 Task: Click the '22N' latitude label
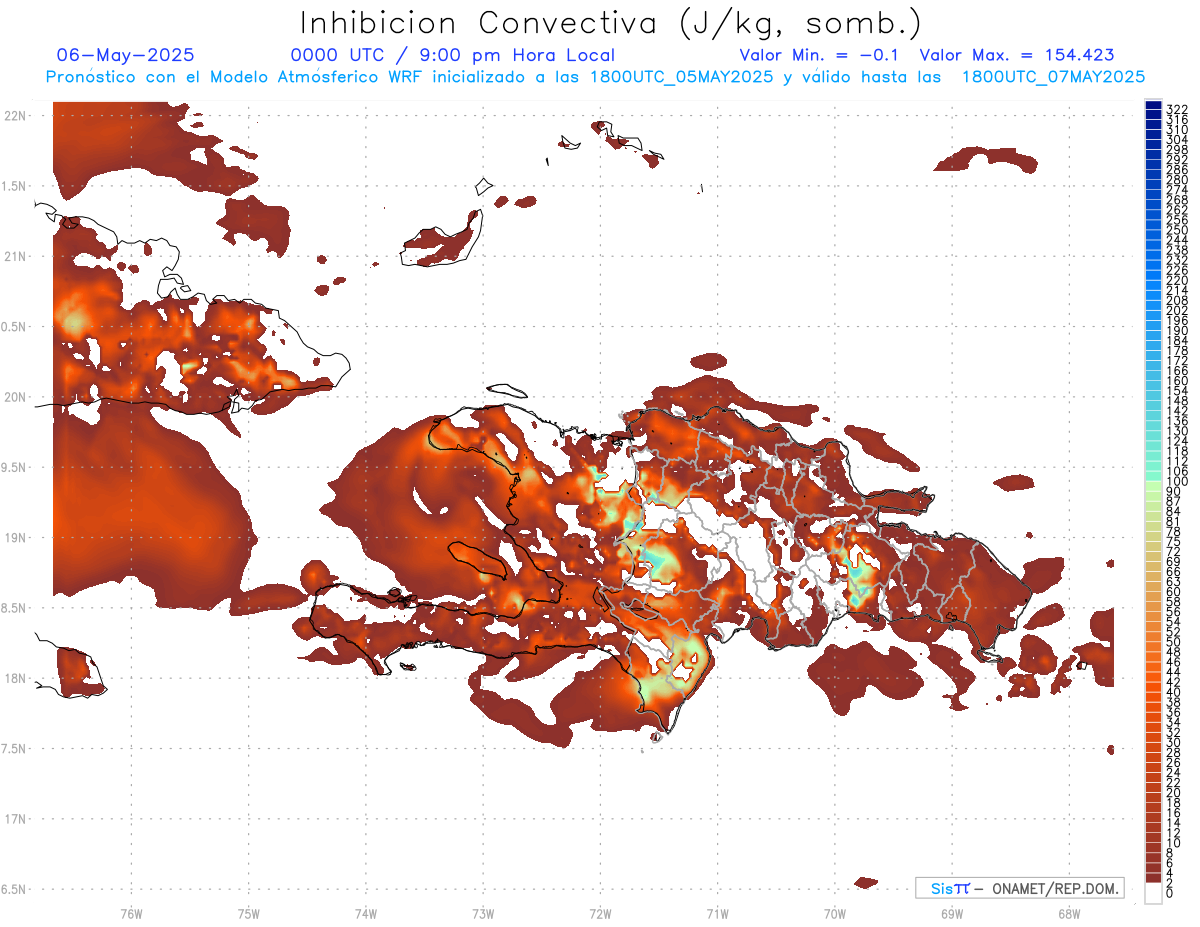coord(15,116)
